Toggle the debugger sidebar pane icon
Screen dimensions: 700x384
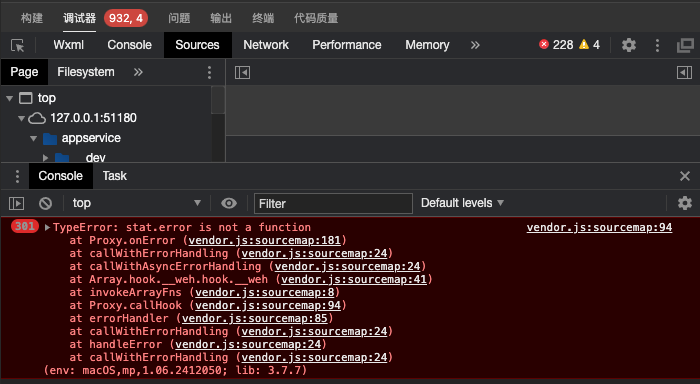point(684,72)
